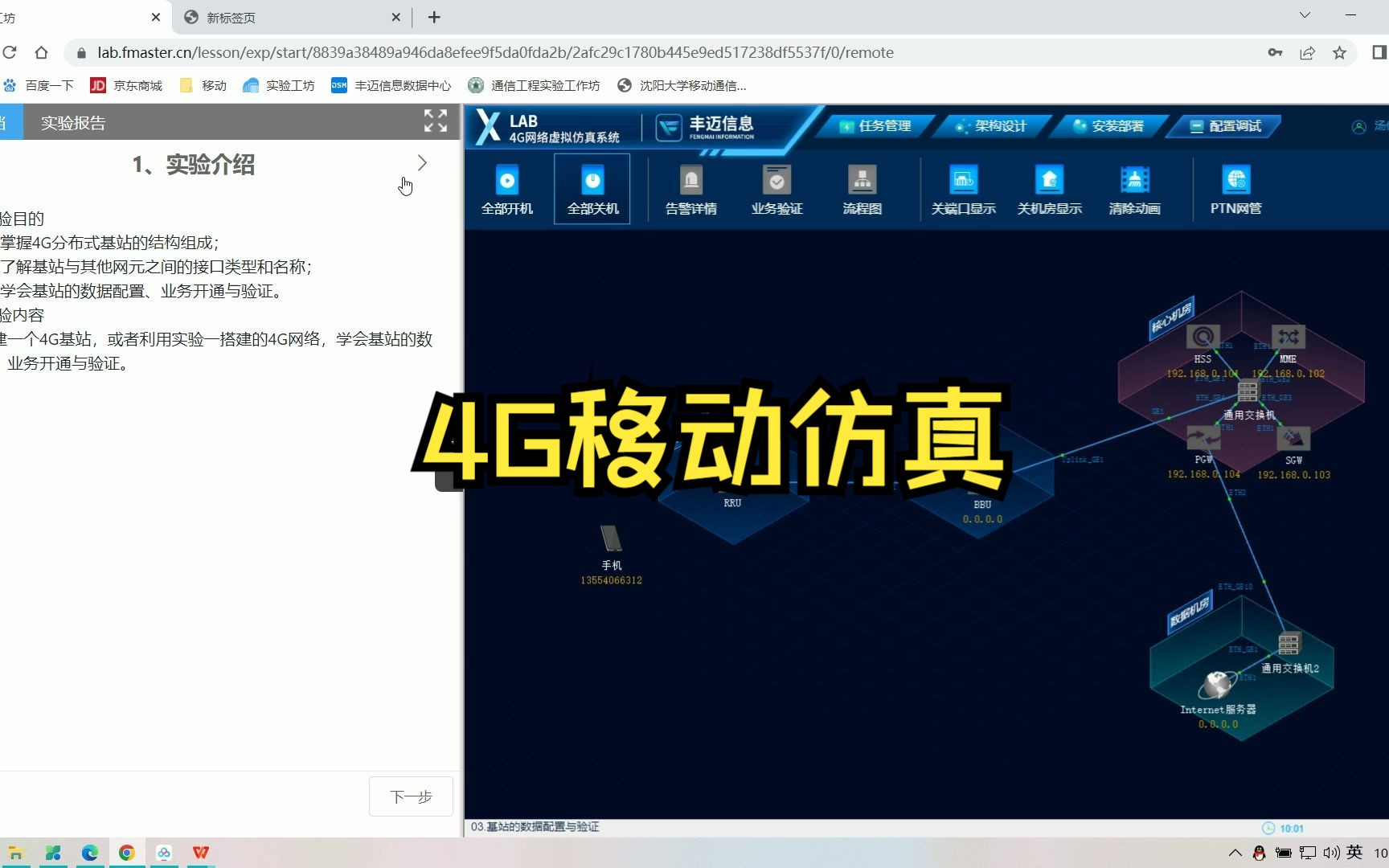Click the 清除动画 clear animation icon
1389x868 pixels.
click(1133, 189)
